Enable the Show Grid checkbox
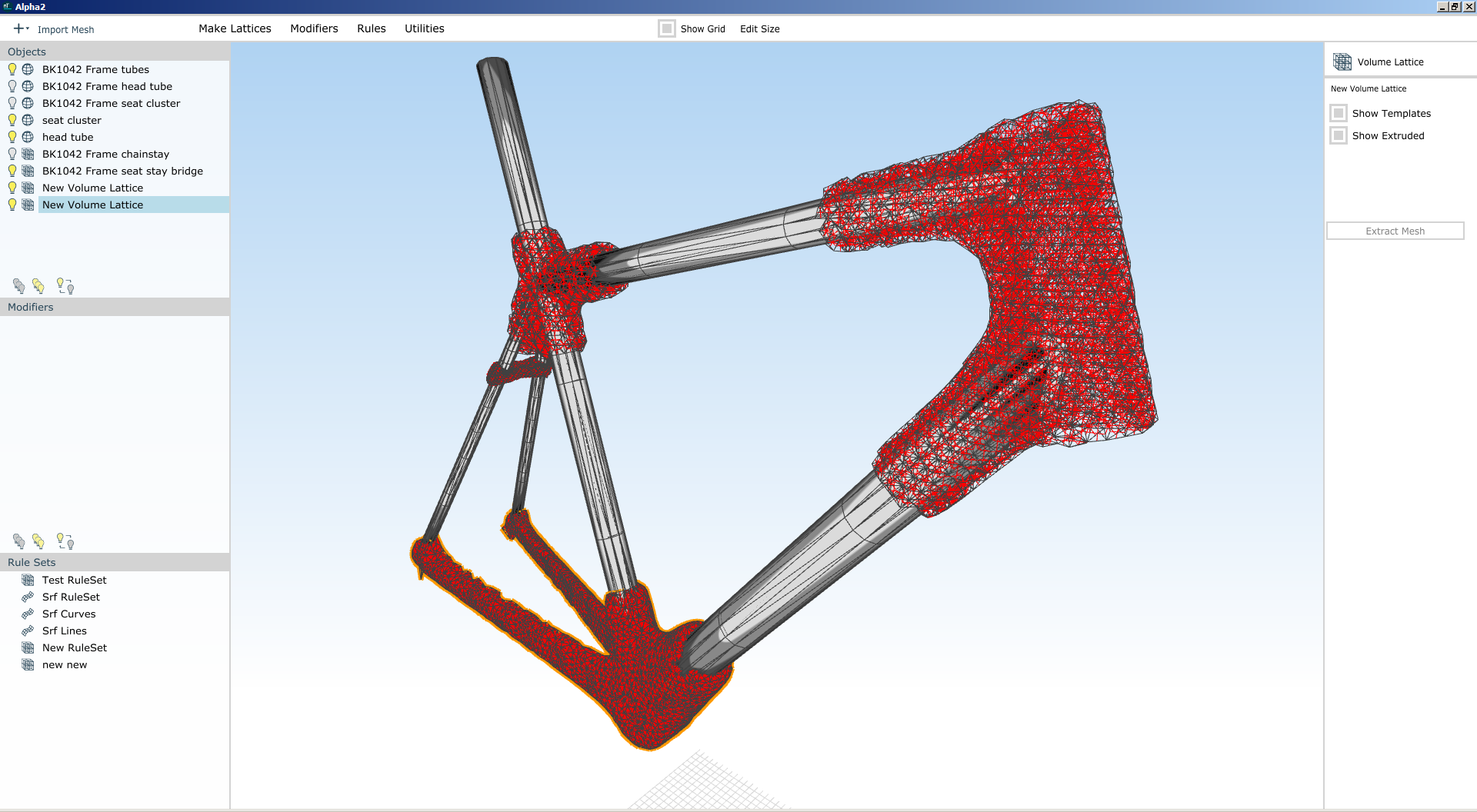 coord(667,28)
